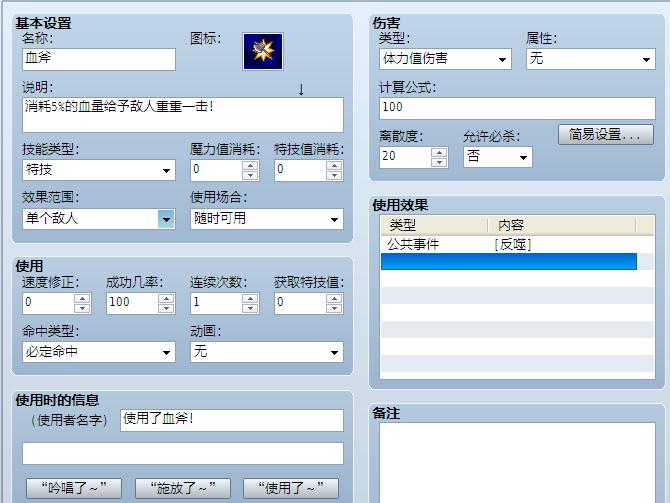Open the 动画 dropdown showing 无

pyautogui.click(x=267, y=352)
